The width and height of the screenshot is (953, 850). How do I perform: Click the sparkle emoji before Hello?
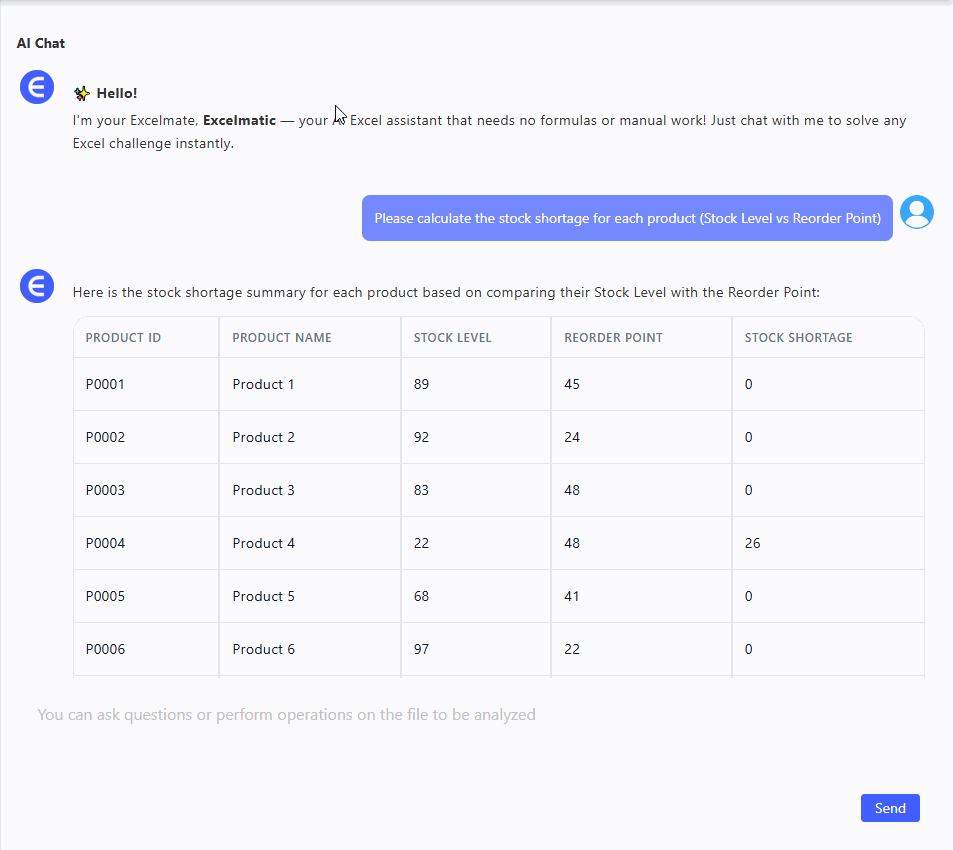coord(82,94)
